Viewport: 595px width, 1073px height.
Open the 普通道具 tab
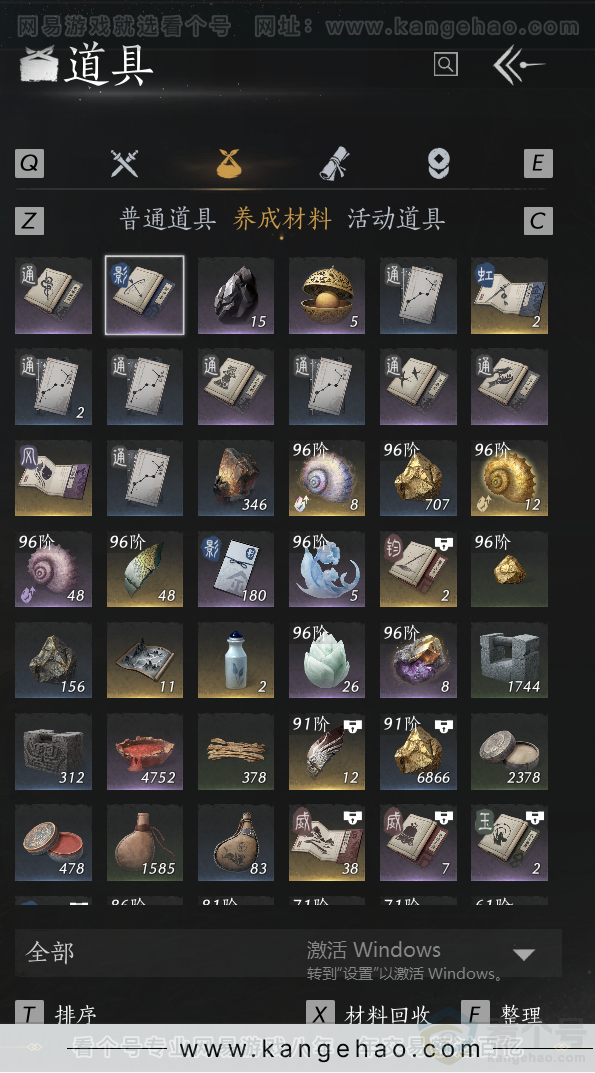(168, 219)
